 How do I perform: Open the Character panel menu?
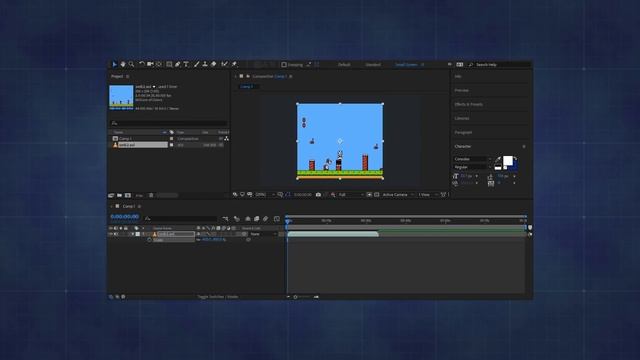click(524, 147)
